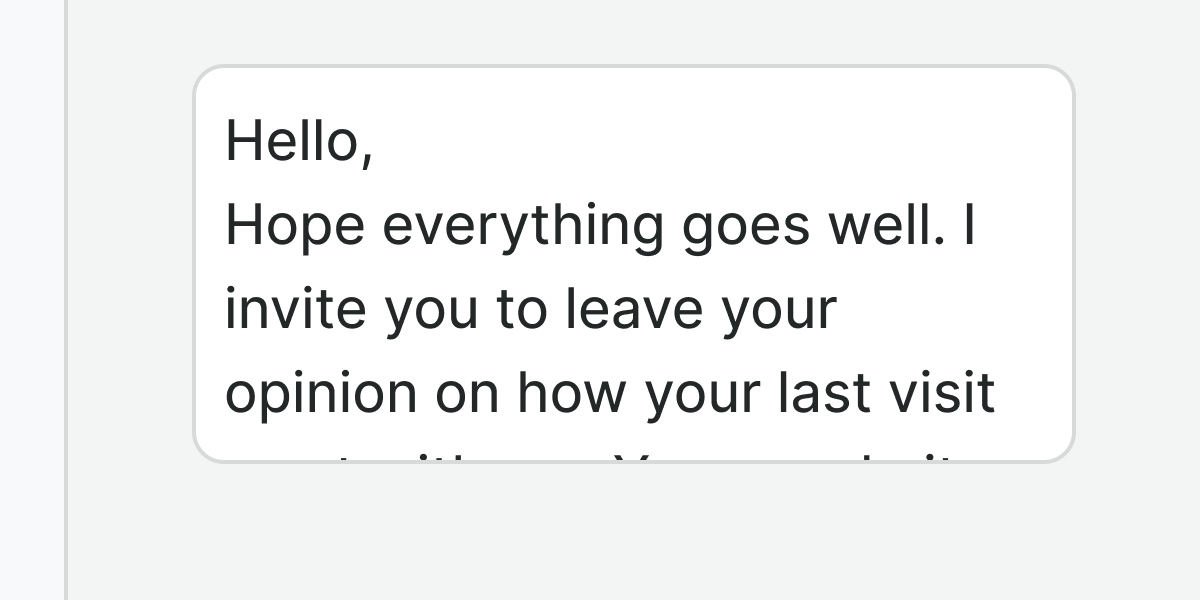Click empty space right of "Hello,"
The image size is (1200, 600).
pyautogui.click(x=700, y=141)
